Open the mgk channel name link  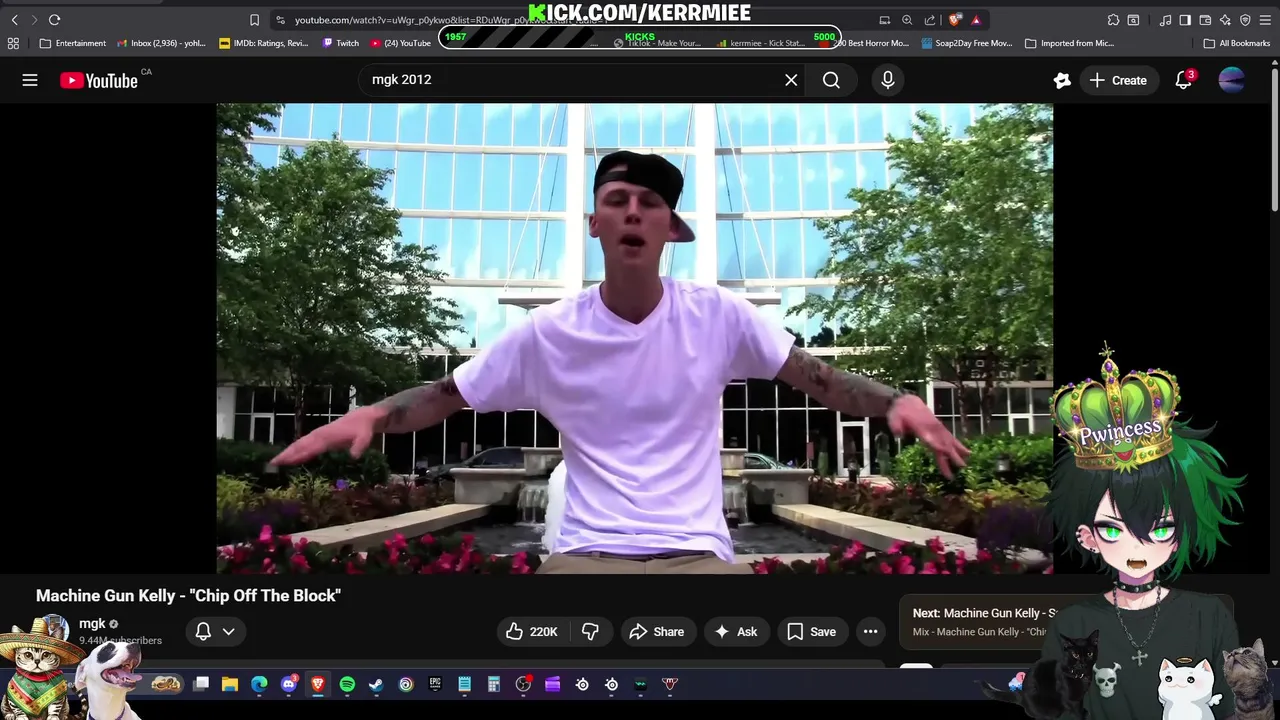pos(92,623)
